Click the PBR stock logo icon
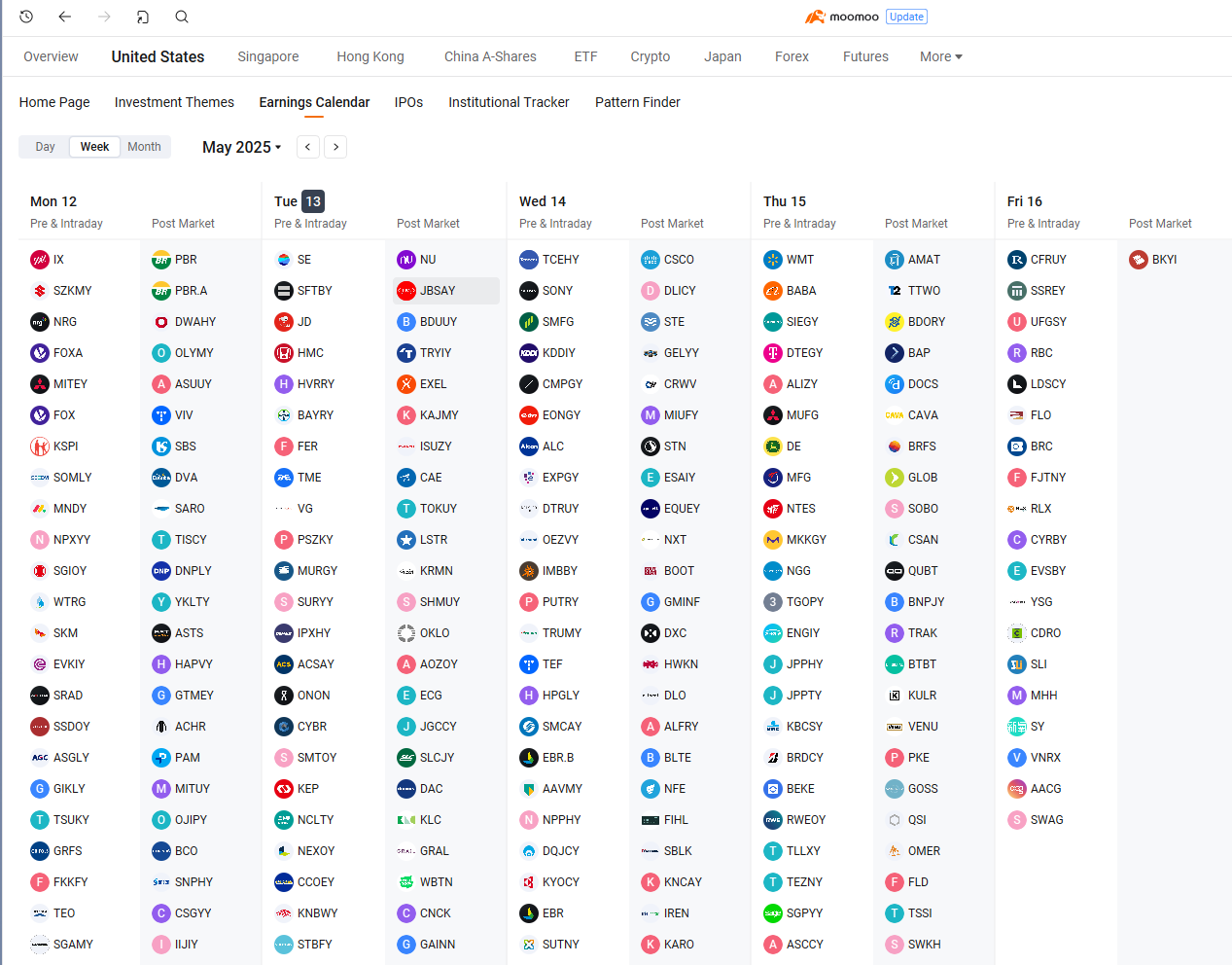 click(x=161, y=260)
